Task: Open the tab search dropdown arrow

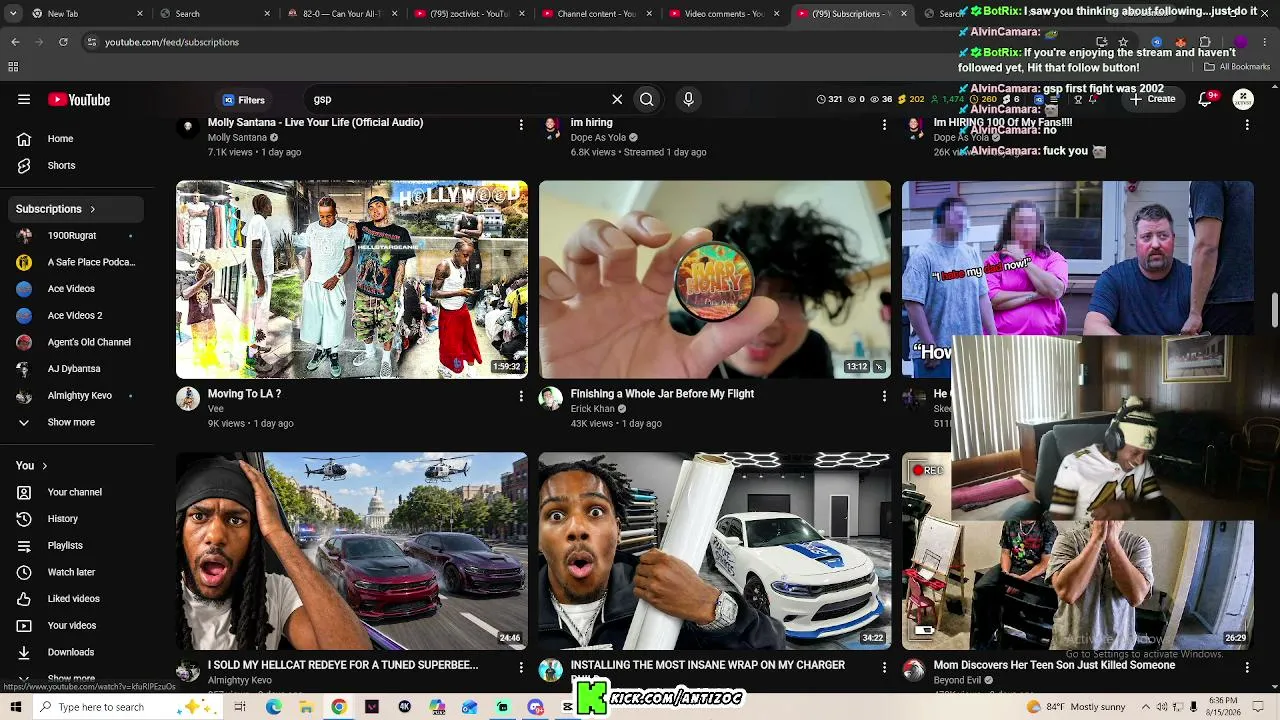Action: (x=12, y=14)
